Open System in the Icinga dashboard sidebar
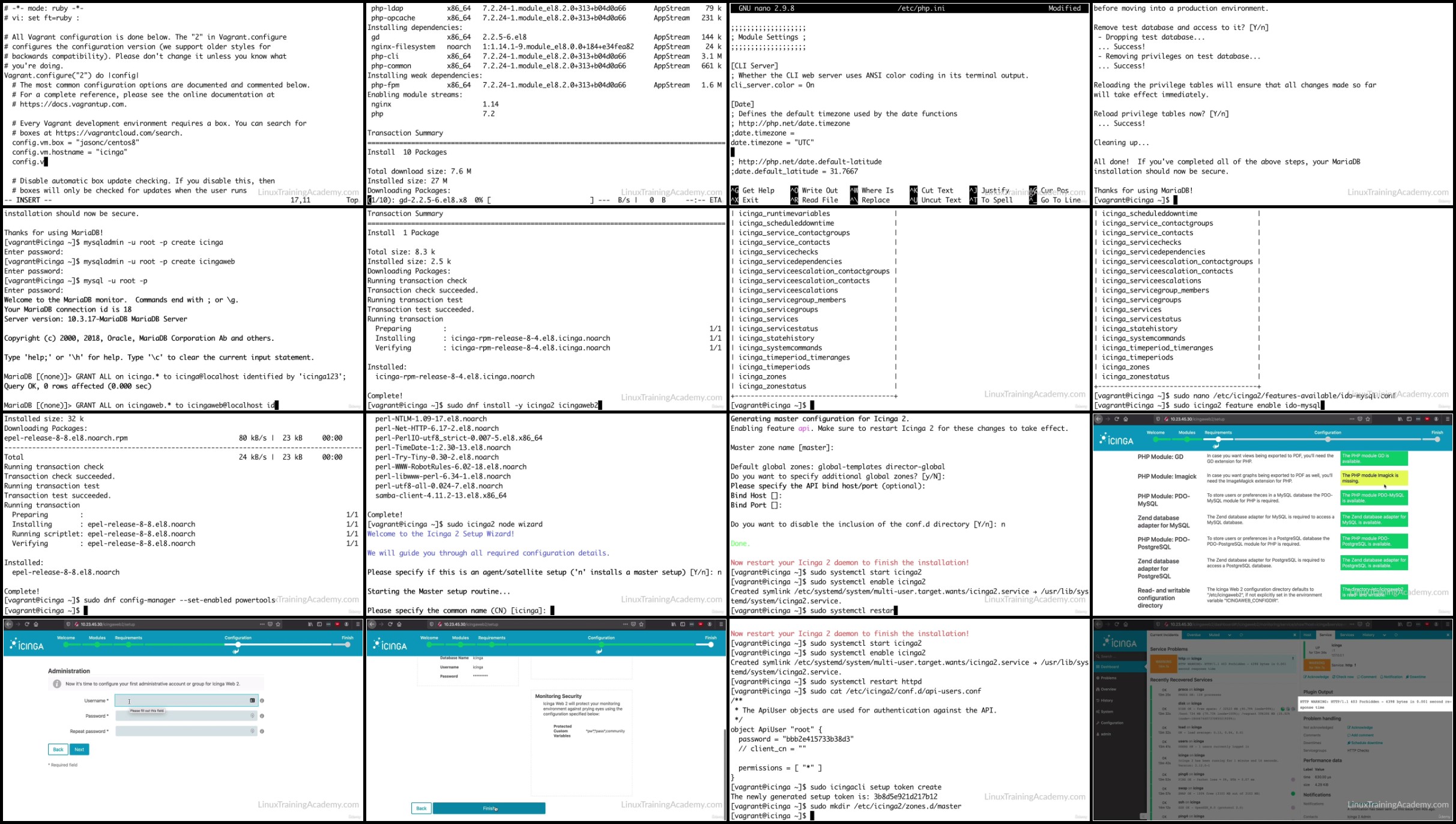This screenshot has height=824, width=1456. (x=1107, y=712)
